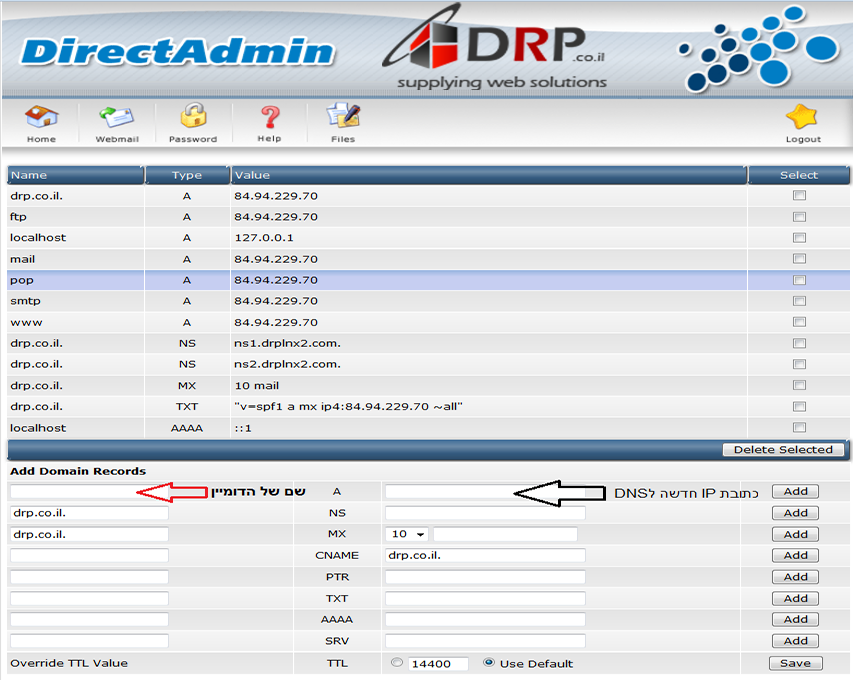Choose the 14400 TTL override radio button

(397, 663)
